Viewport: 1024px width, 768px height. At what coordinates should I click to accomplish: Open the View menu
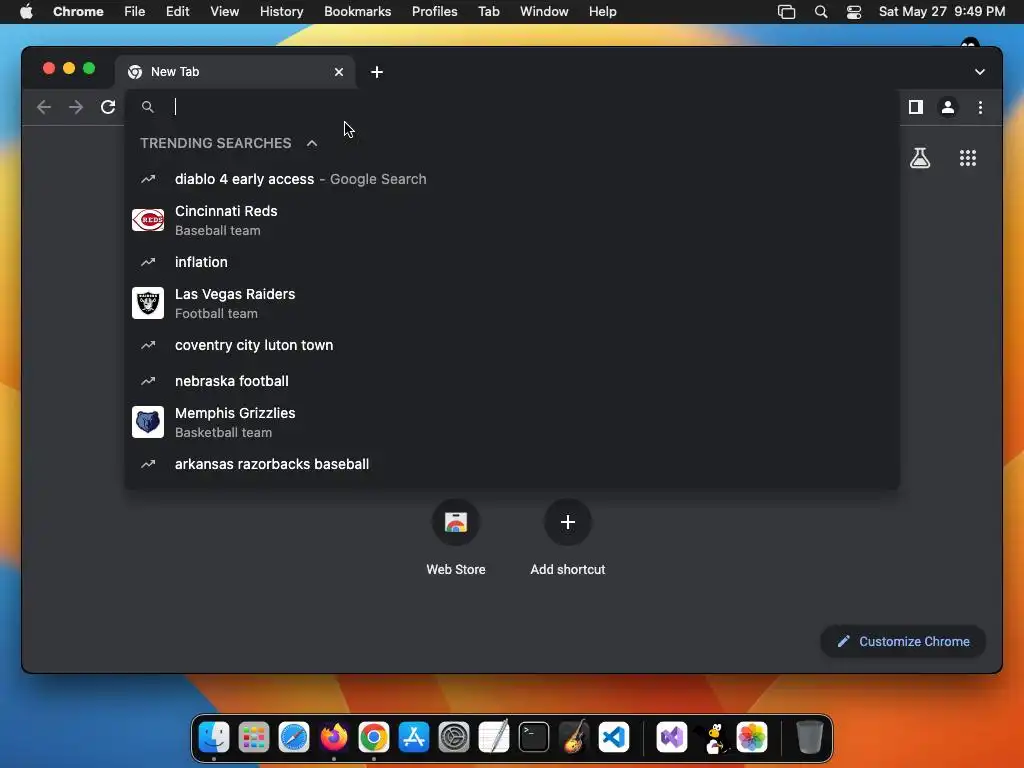point(225,12)
